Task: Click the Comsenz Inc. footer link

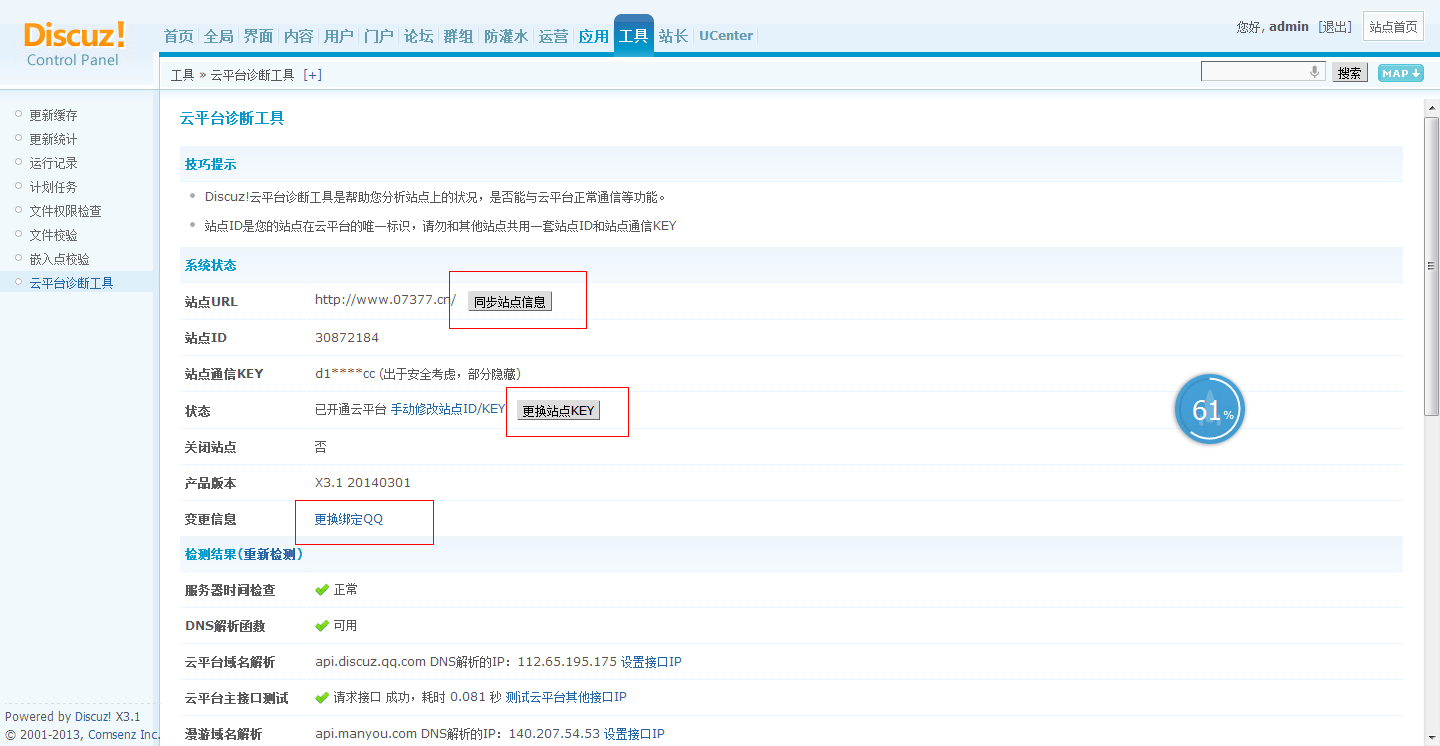Action: click(123, 735)
